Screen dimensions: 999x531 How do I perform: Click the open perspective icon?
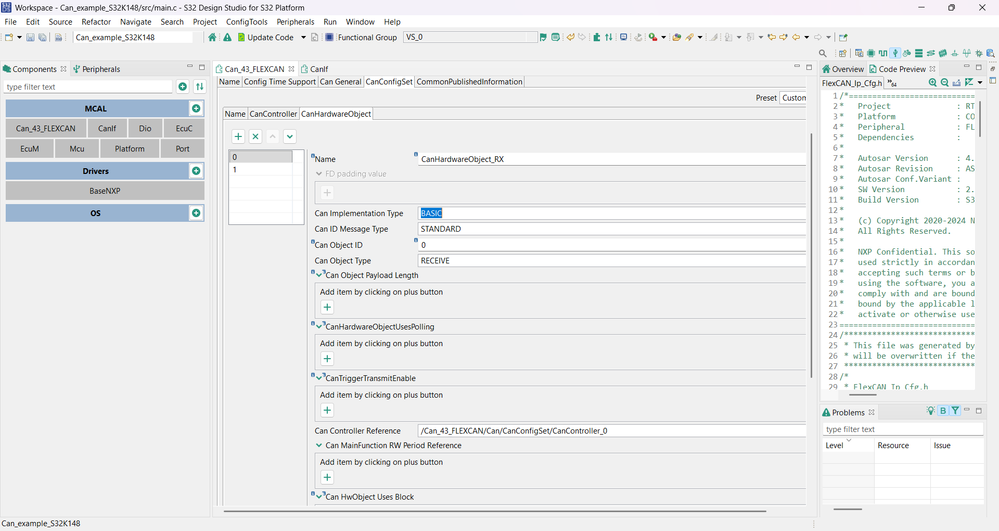(x=843, y=54)
